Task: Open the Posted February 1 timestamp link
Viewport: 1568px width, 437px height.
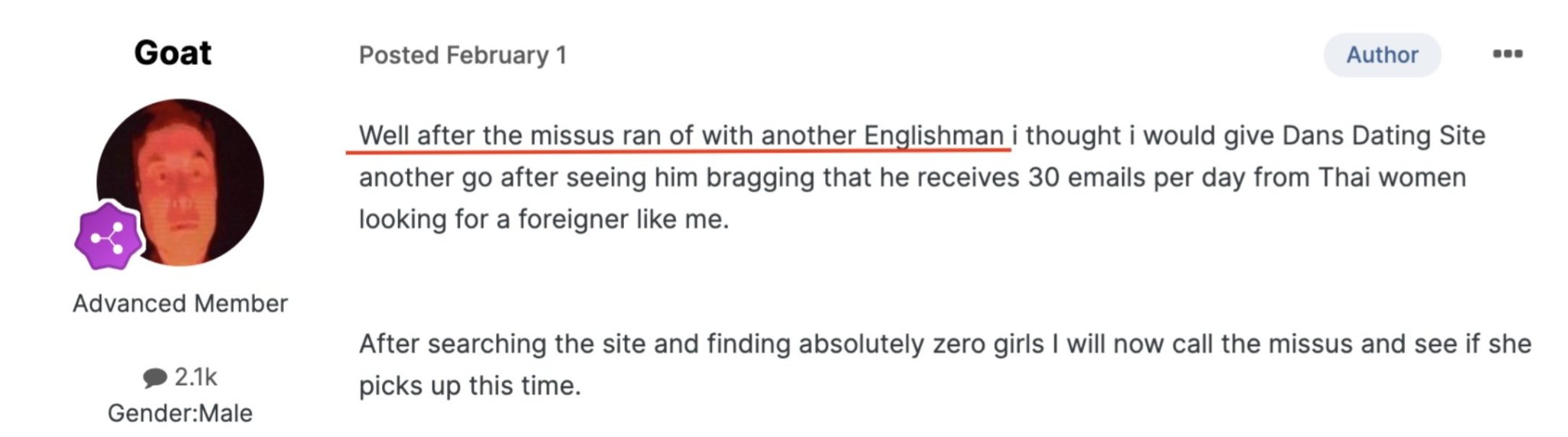Action: 462,55
